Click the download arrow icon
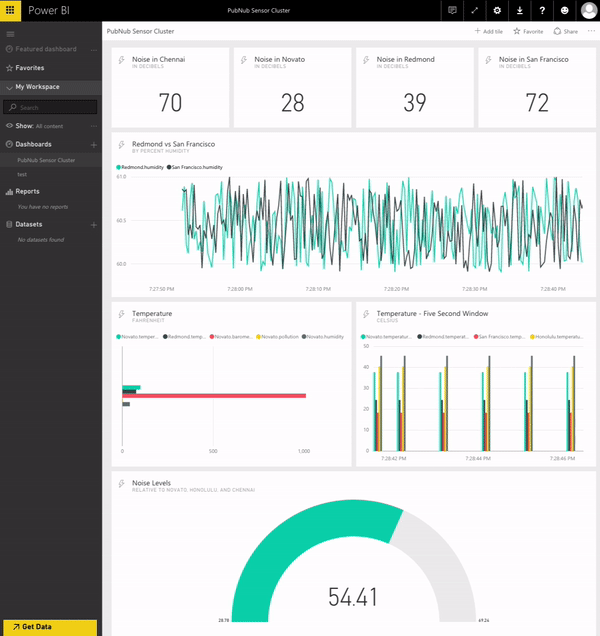Viewport: 600px width, 636px height. (520, 10)
